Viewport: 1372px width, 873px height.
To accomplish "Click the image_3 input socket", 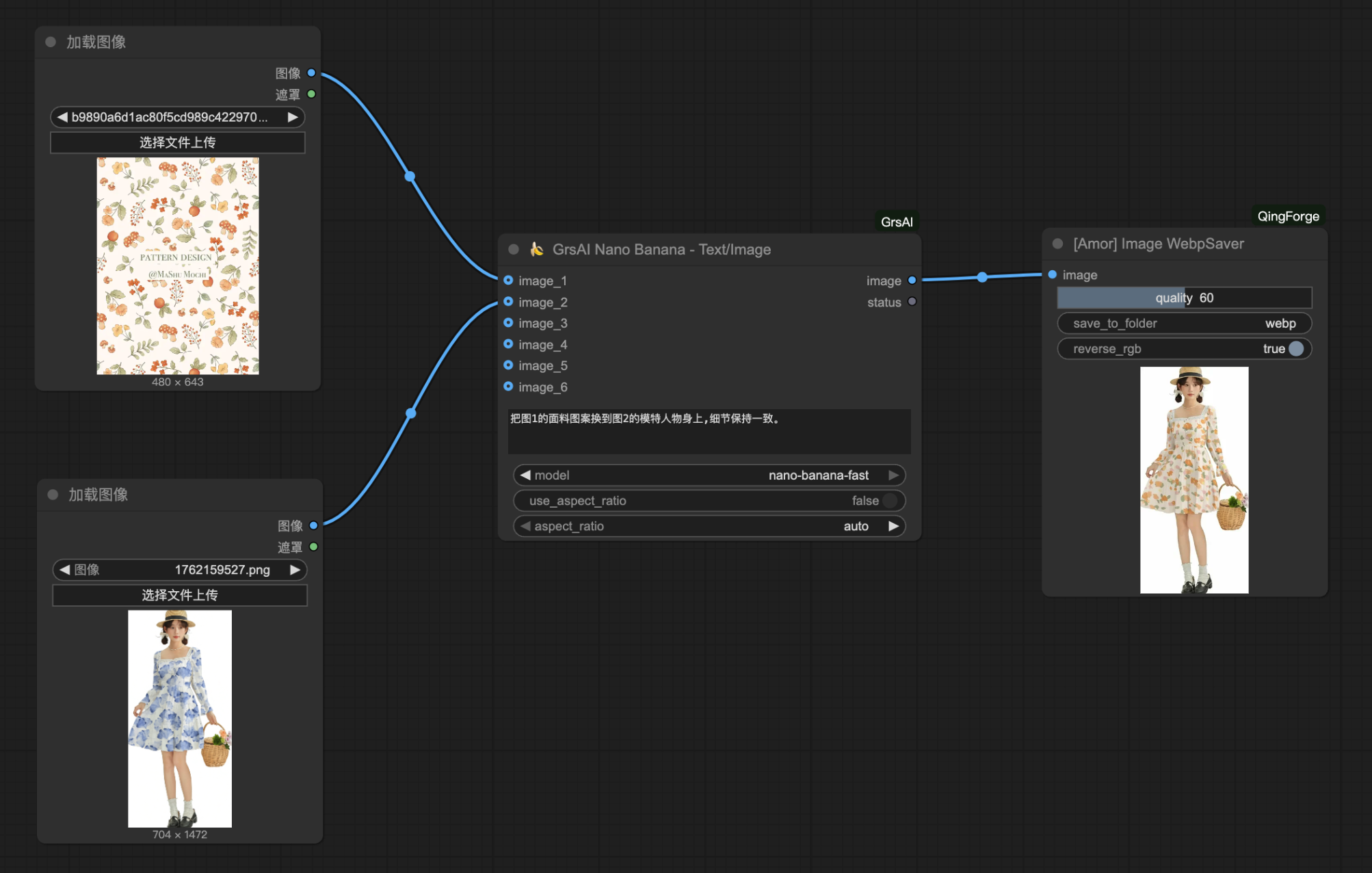I will 508,323.
